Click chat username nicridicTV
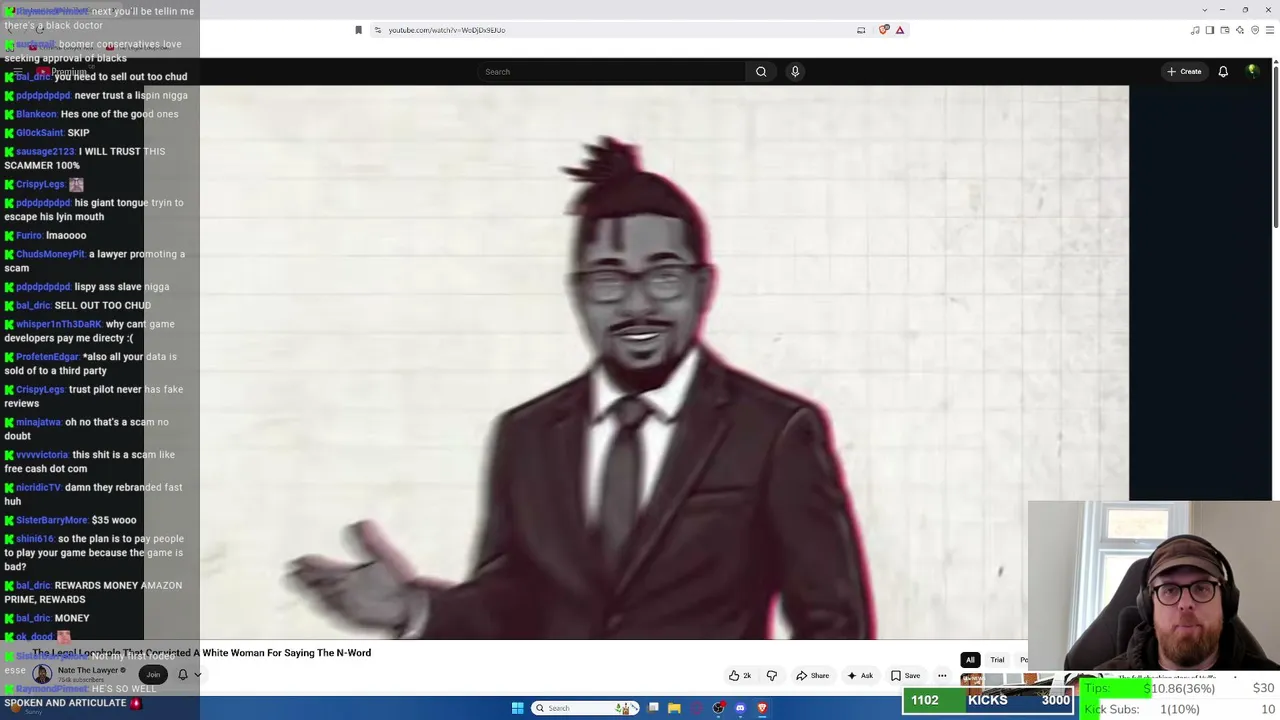This screenshot has width=1280, height=720. (38, 488)
